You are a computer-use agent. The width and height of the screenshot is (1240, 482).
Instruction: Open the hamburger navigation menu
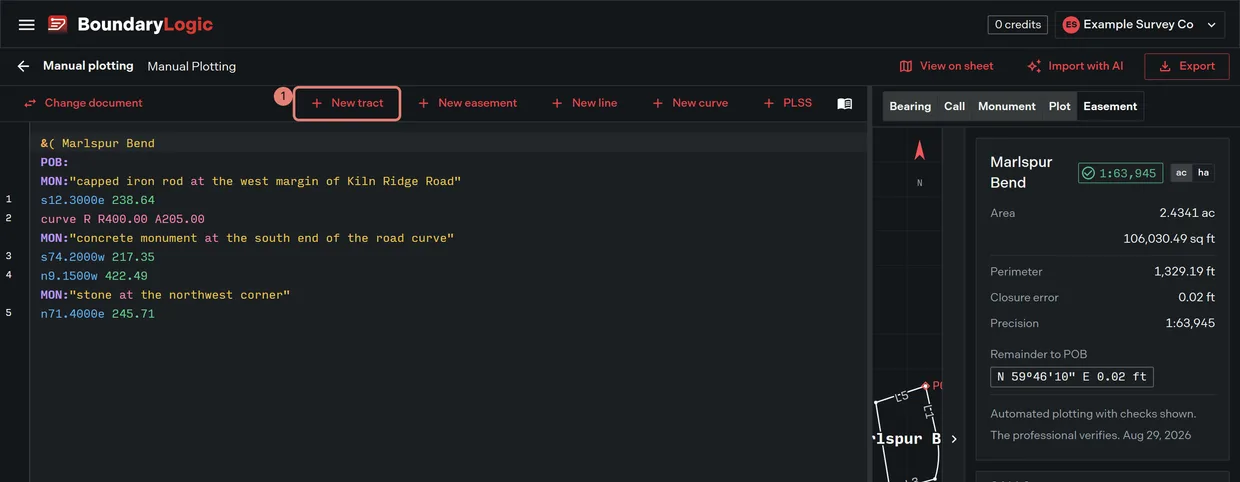[27, 24]
